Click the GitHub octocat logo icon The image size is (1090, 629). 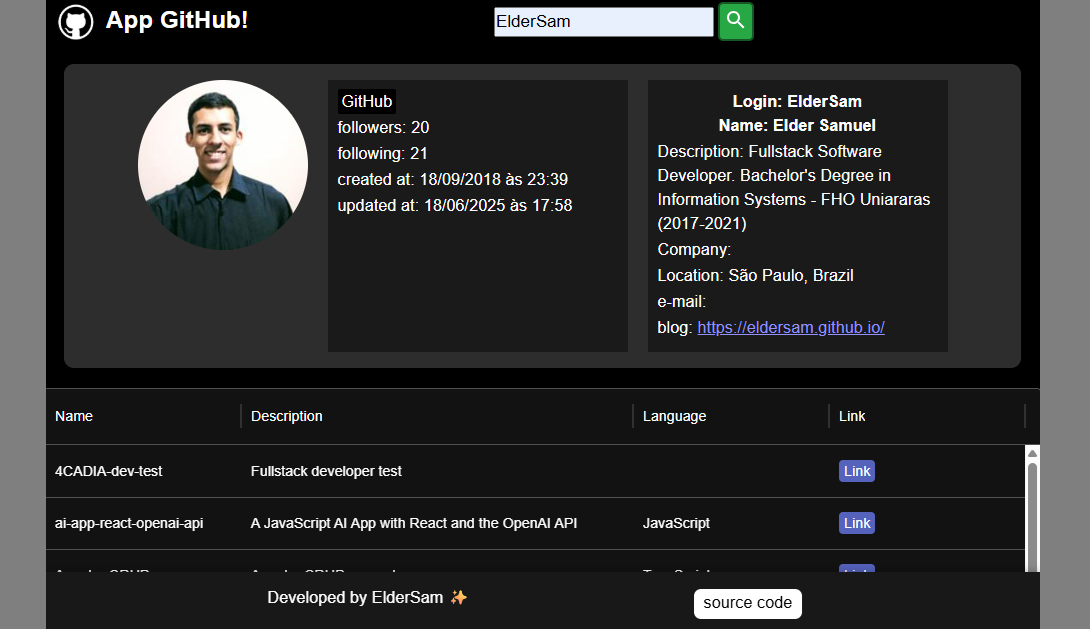point(76,22)
